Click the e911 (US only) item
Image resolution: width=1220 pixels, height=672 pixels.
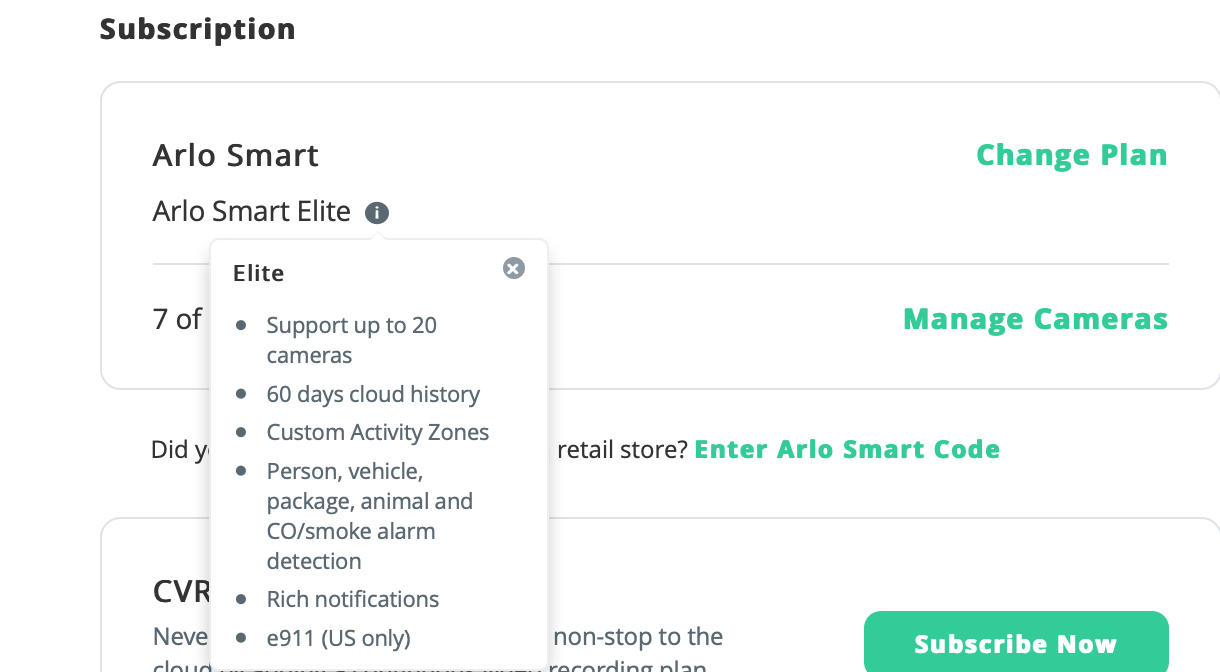pos(338,637)
